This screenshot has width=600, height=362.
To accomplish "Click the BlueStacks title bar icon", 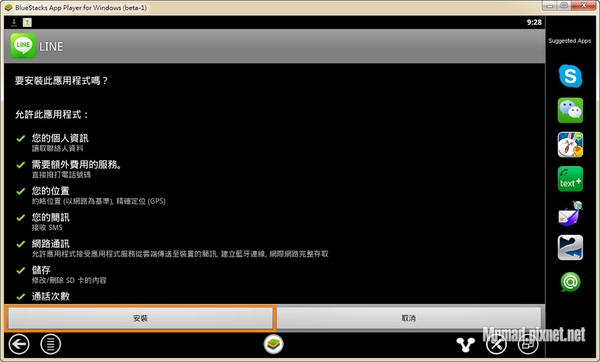I will (8, 7).
